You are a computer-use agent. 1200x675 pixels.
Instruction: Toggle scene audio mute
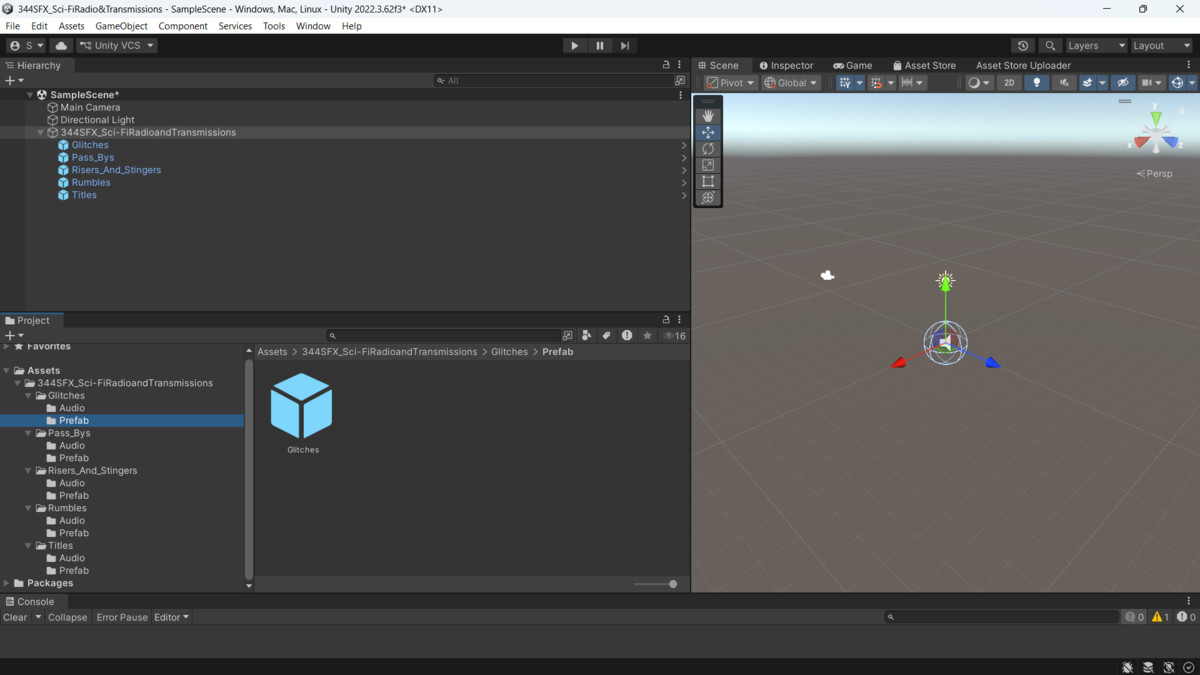pos(1064,83)
